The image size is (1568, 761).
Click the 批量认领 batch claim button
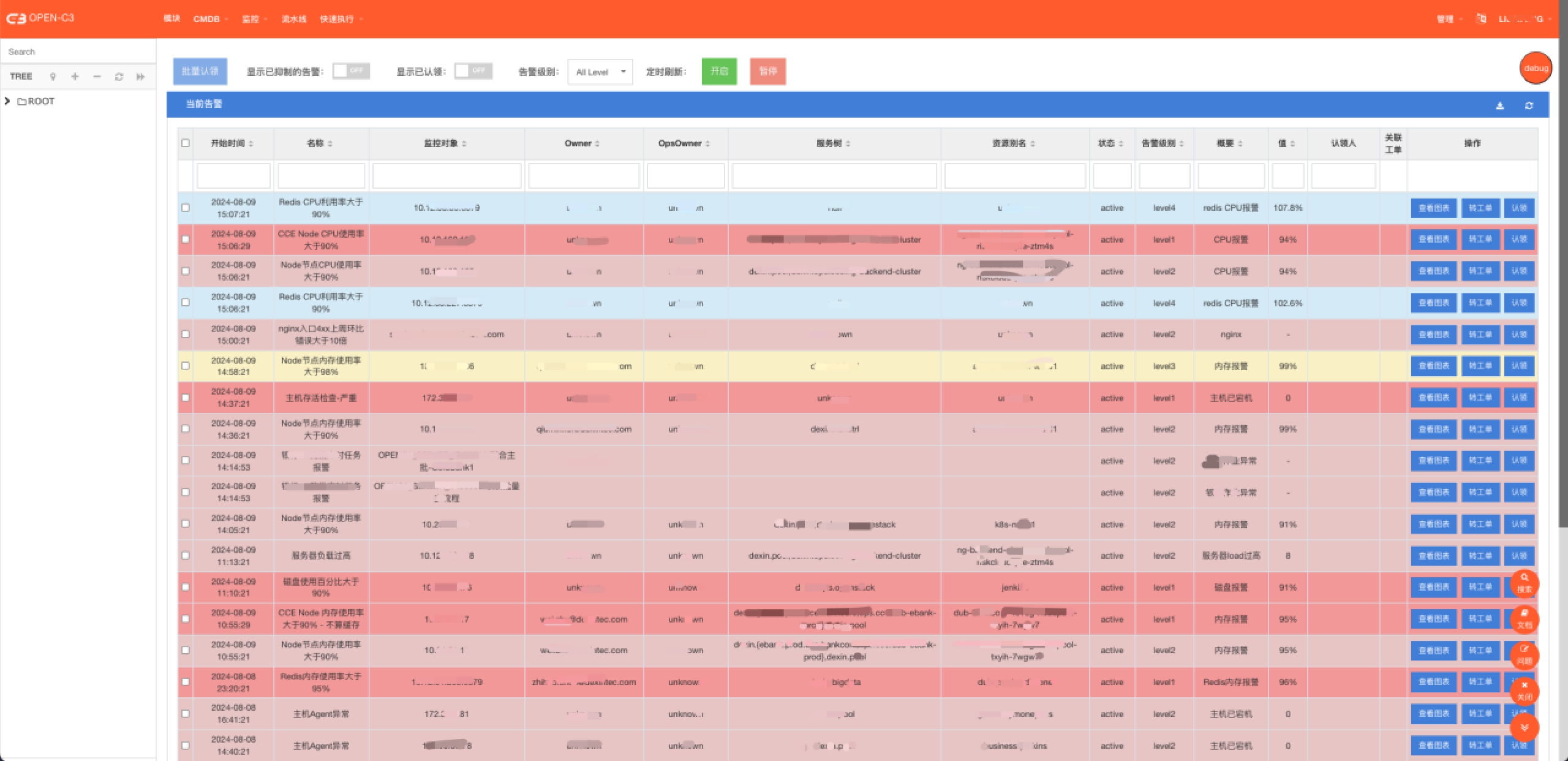[200, 71]
